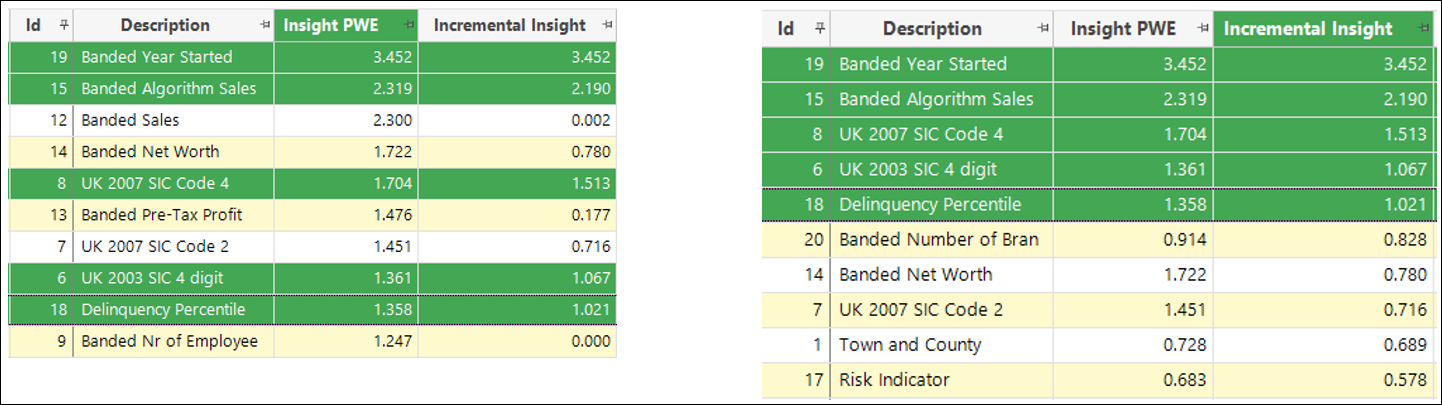Click the 2.300 Insight PWE value
This screenshot has height=405, width=1442.
(x=391, y=120)
